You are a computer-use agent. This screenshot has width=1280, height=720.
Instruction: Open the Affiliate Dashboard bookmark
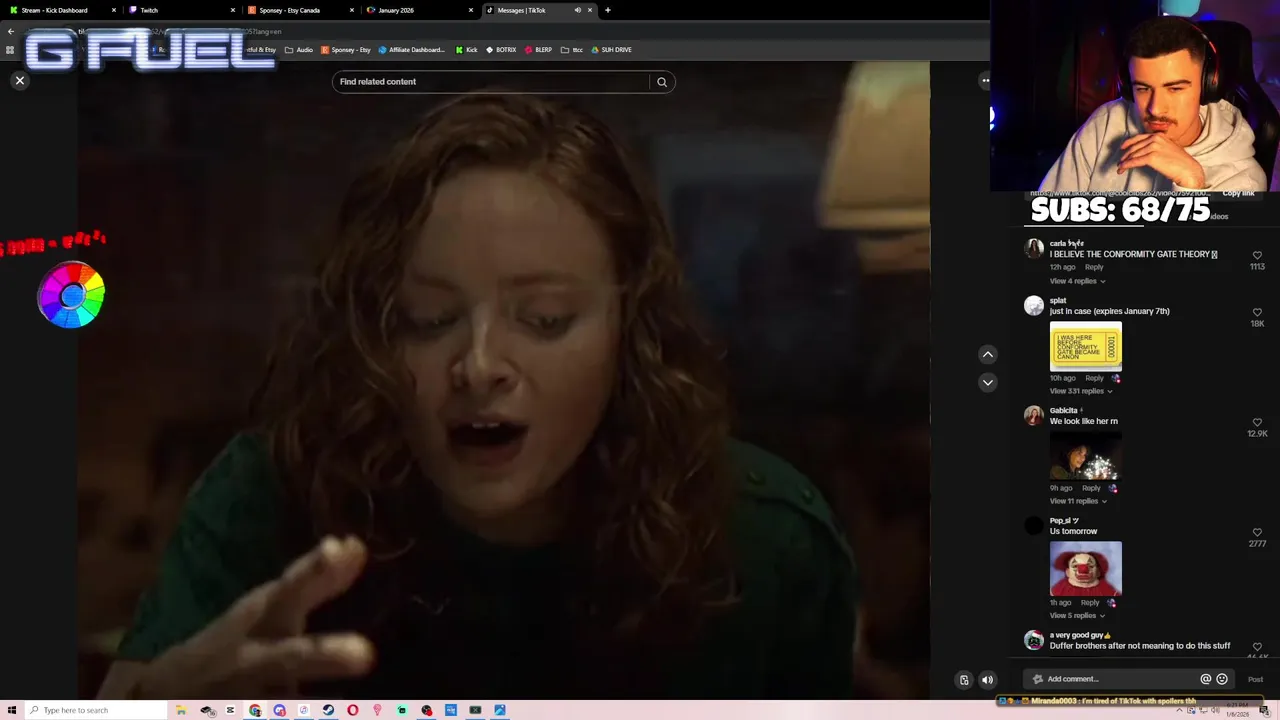411,50
